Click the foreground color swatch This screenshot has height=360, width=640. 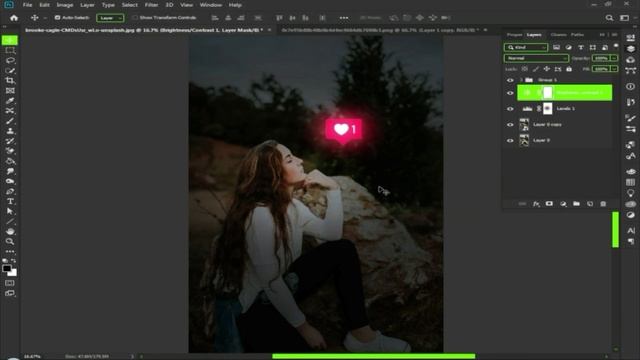(7, 268)
